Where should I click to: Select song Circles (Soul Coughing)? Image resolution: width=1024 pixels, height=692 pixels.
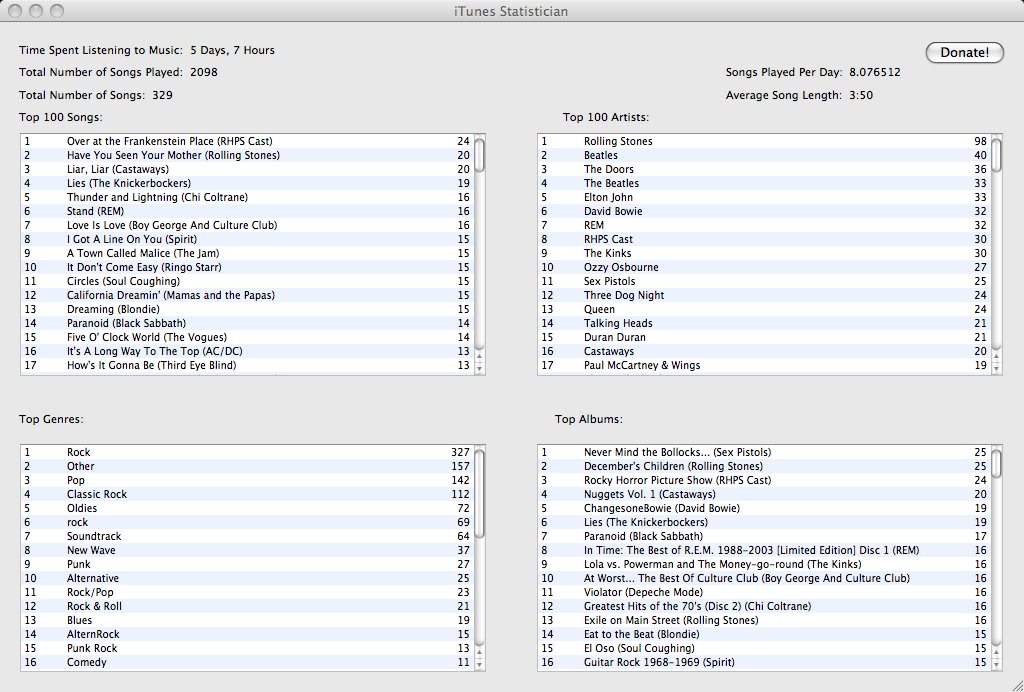tap(248, 281)
